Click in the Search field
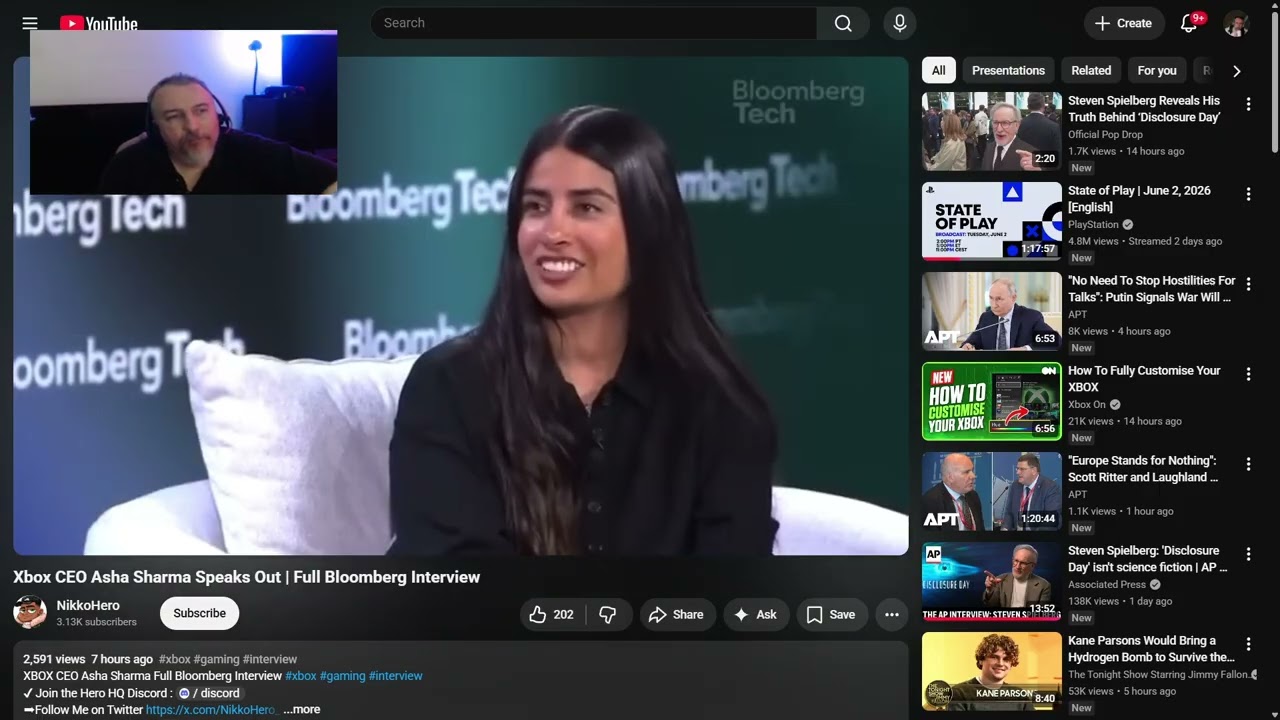1280x720 pixels. point(593,23)
